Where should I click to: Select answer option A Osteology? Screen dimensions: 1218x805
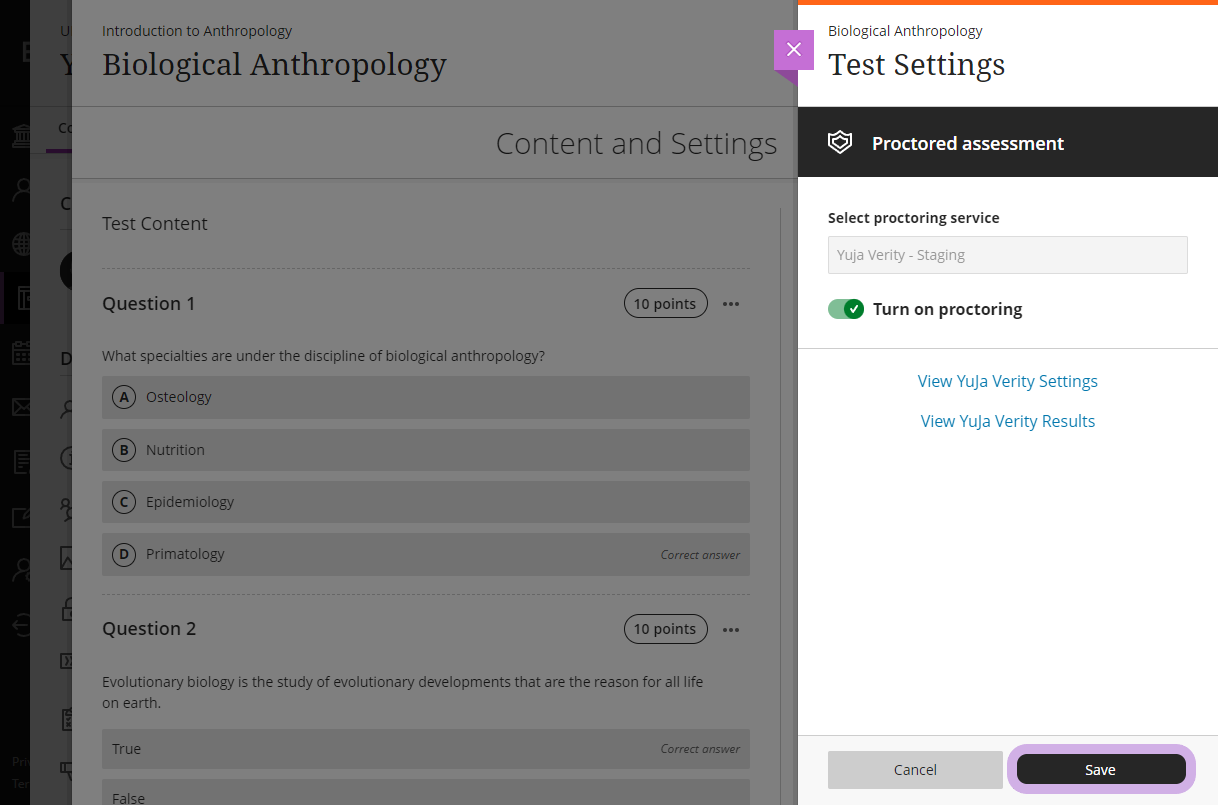(425, 397)
